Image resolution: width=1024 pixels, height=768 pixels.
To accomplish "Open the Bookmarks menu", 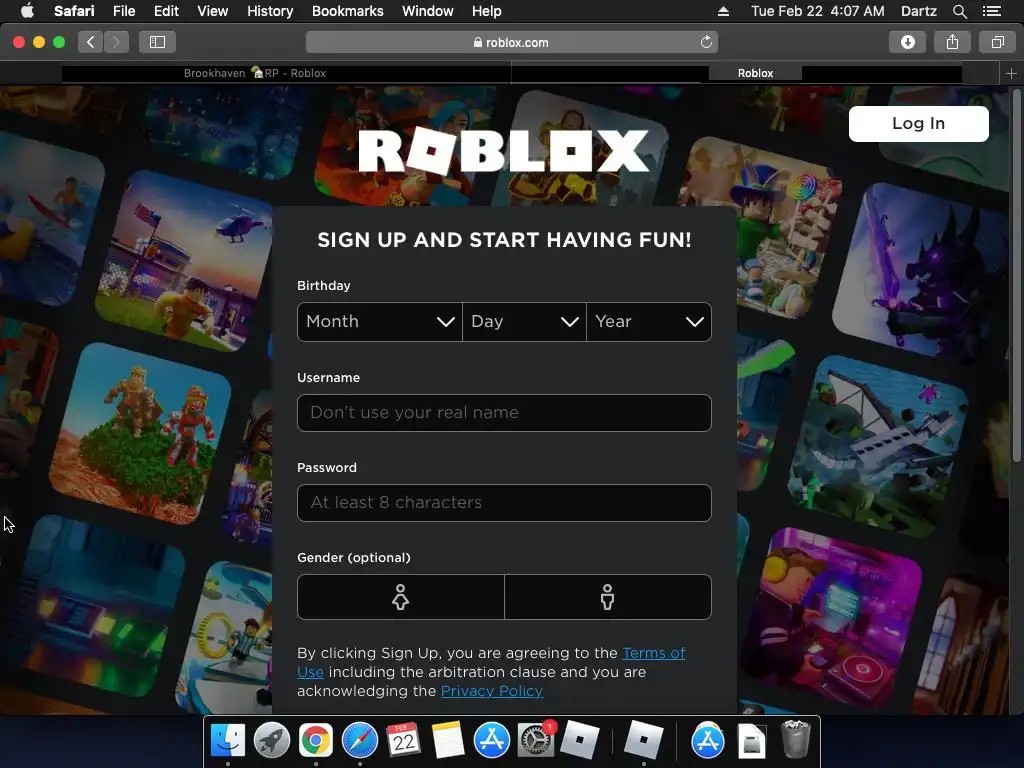I will click(347, 11).
